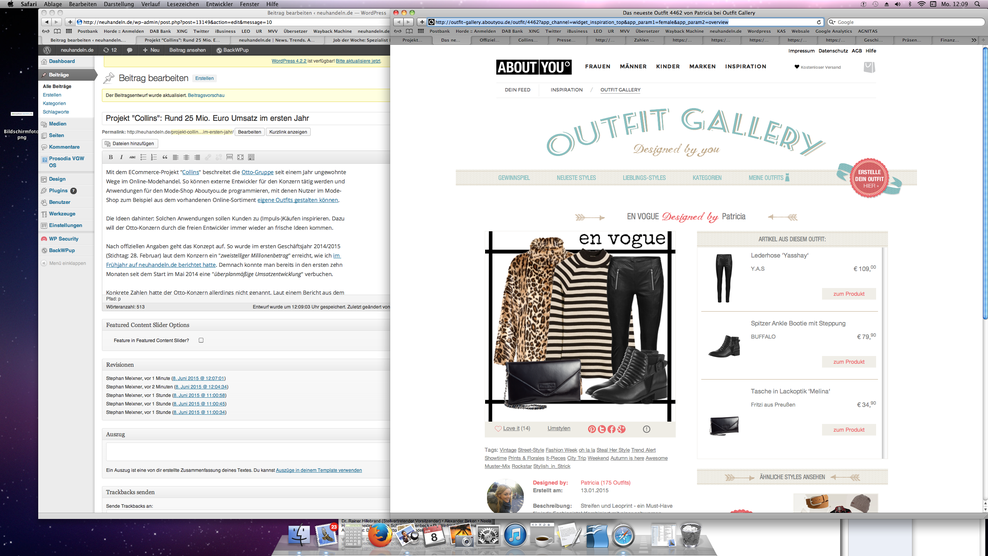Click 'Dateien hinzufügen' media button
Image resolution: width=988 pixels, height=556 pixels.
[130, 144]
